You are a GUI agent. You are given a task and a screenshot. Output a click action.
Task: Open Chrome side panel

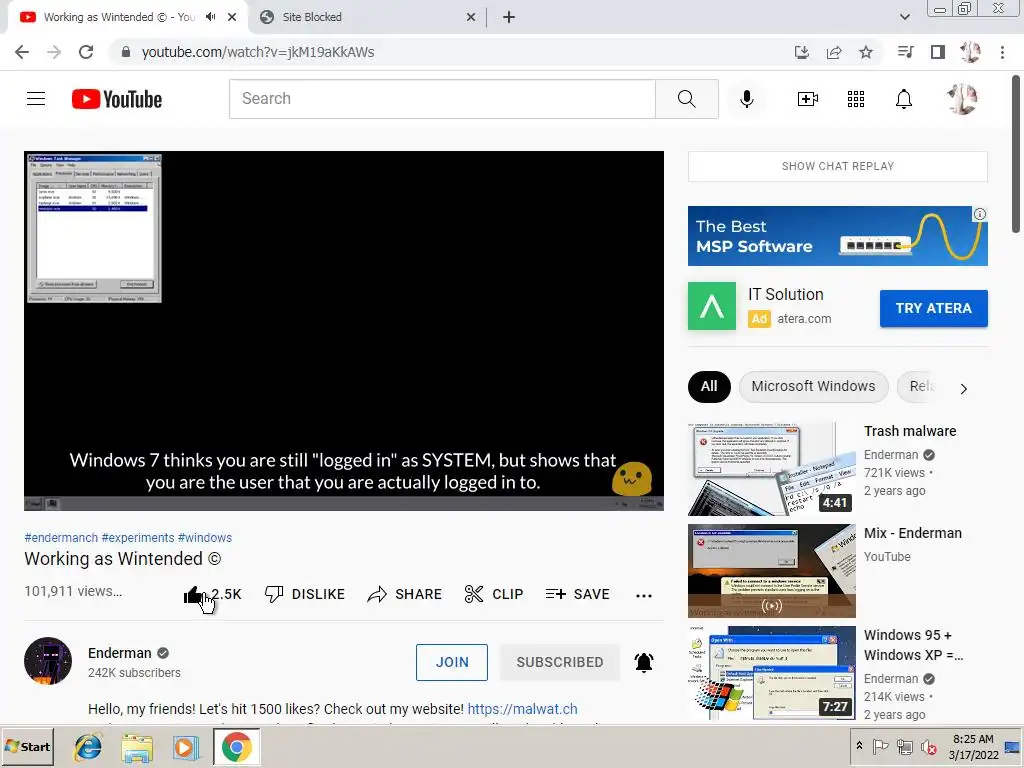938,52
